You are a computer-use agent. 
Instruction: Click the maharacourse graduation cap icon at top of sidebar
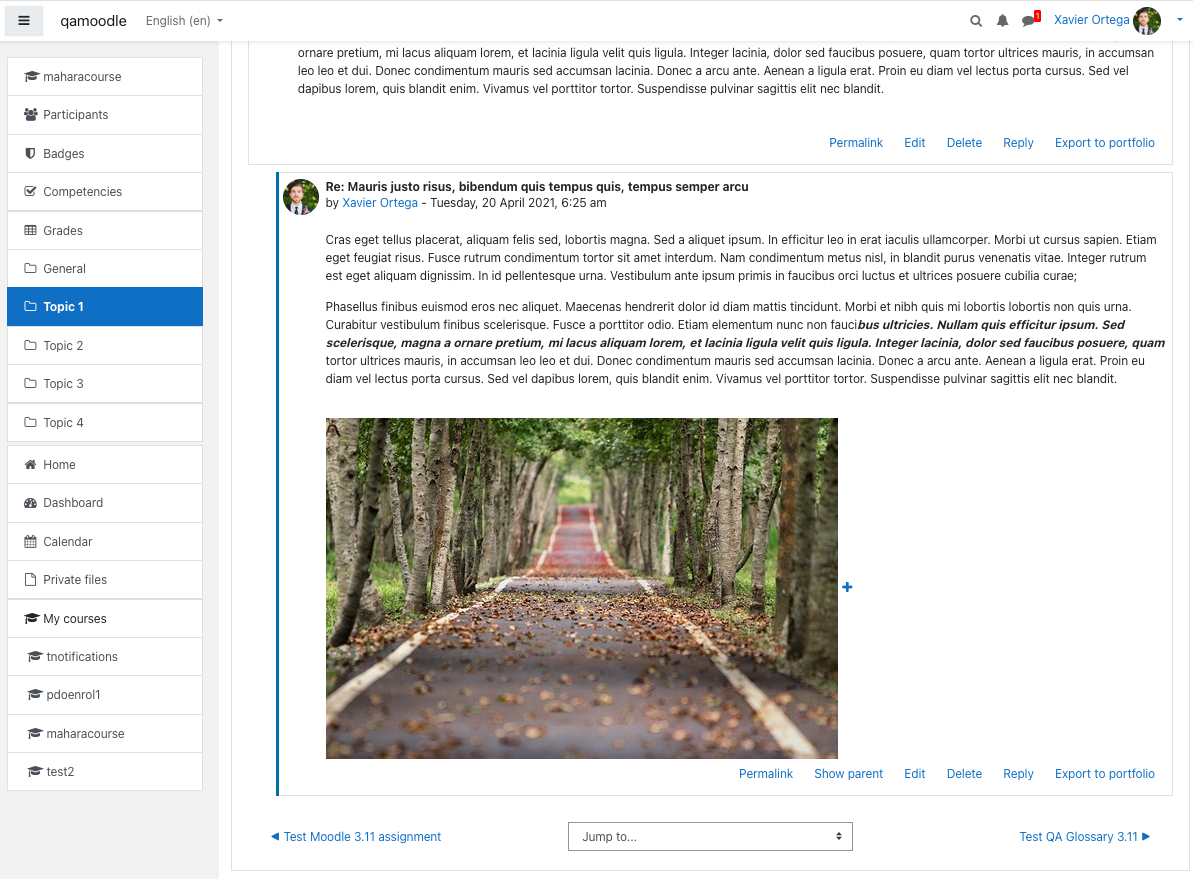(31, 77)
